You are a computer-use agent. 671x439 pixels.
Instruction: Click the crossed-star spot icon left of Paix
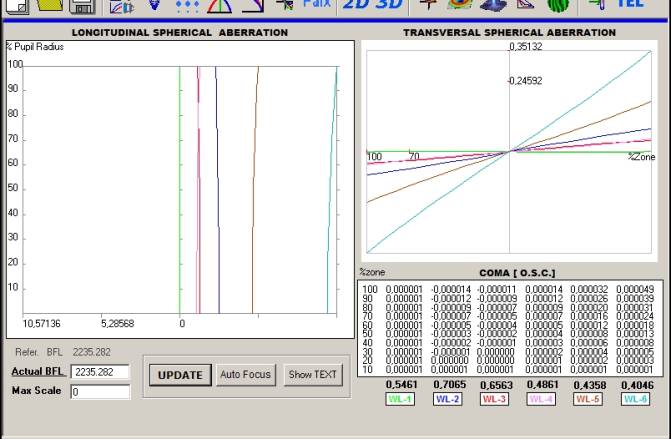coord(285,5)
